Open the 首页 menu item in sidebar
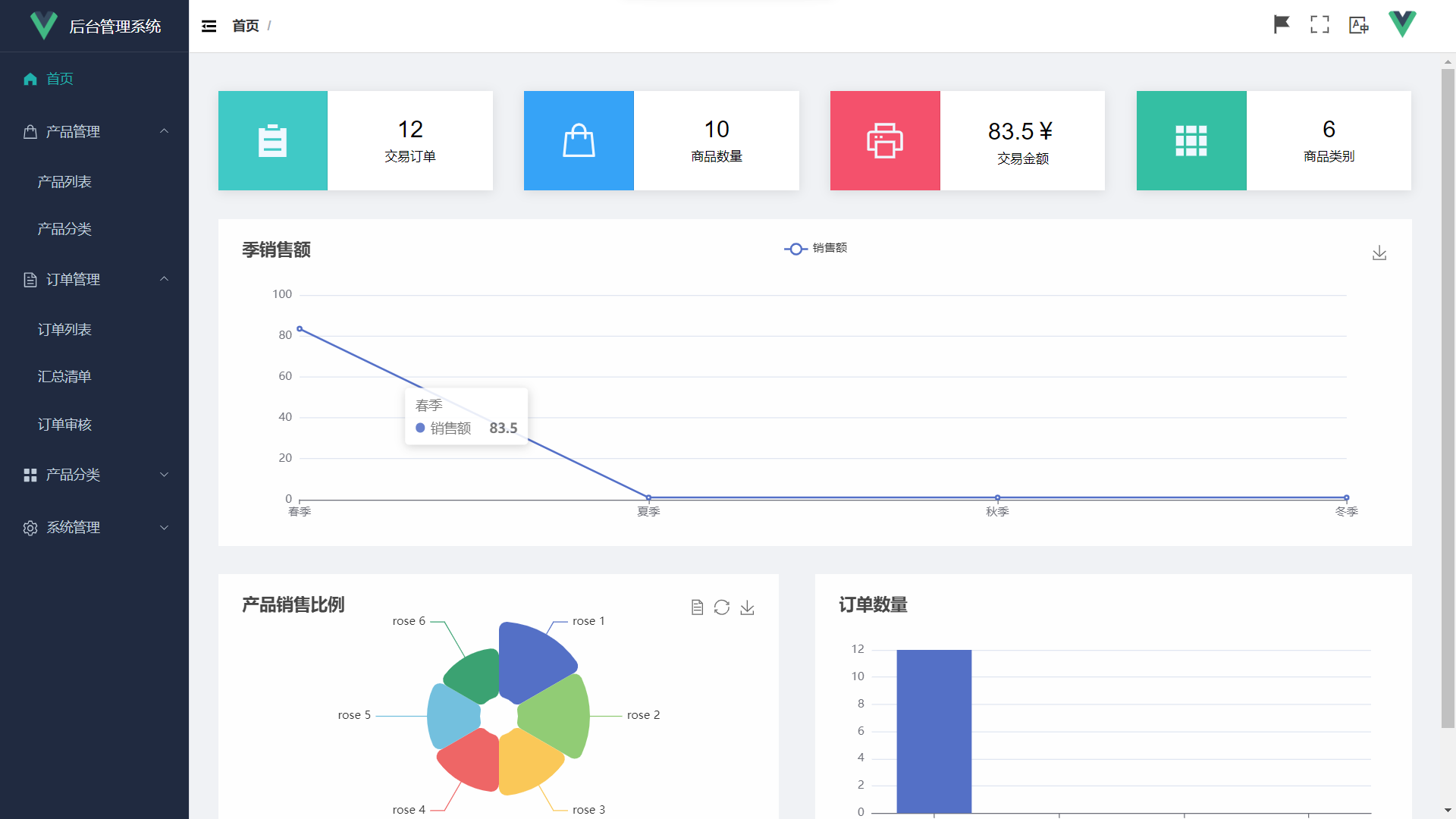 [x=60, y=78]
